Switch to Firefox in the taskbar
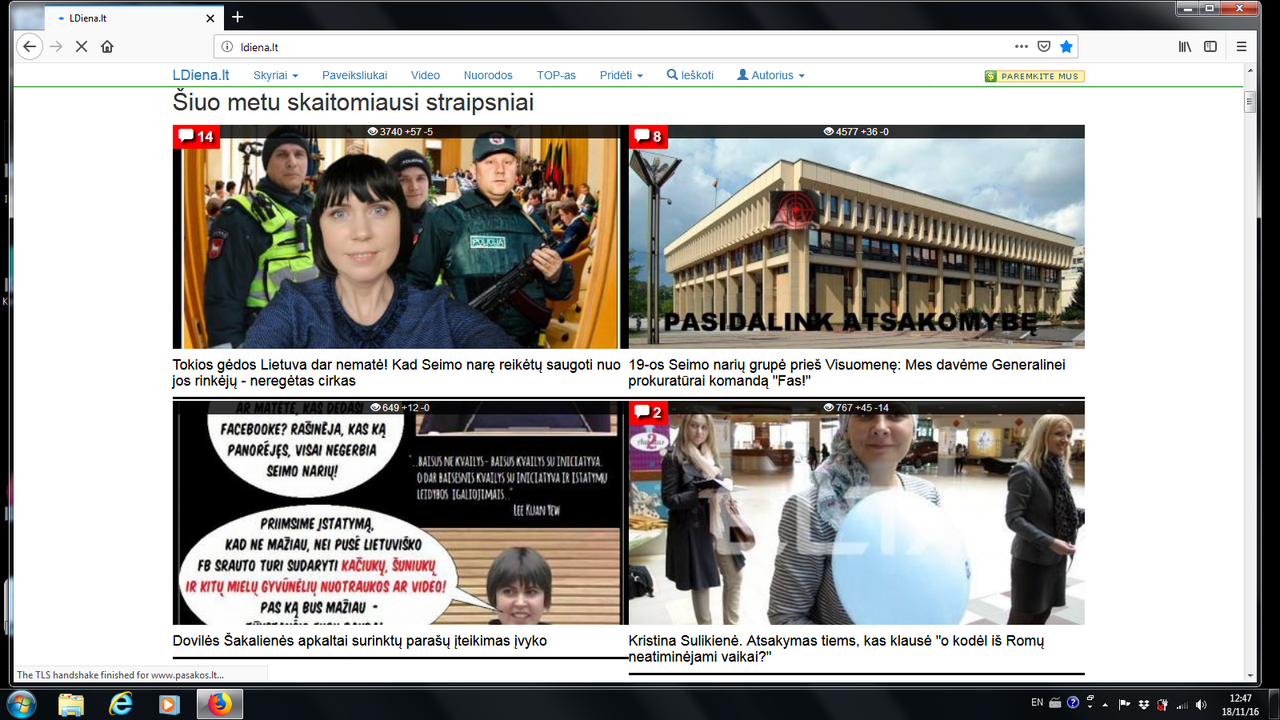 (x=219, y=705)
